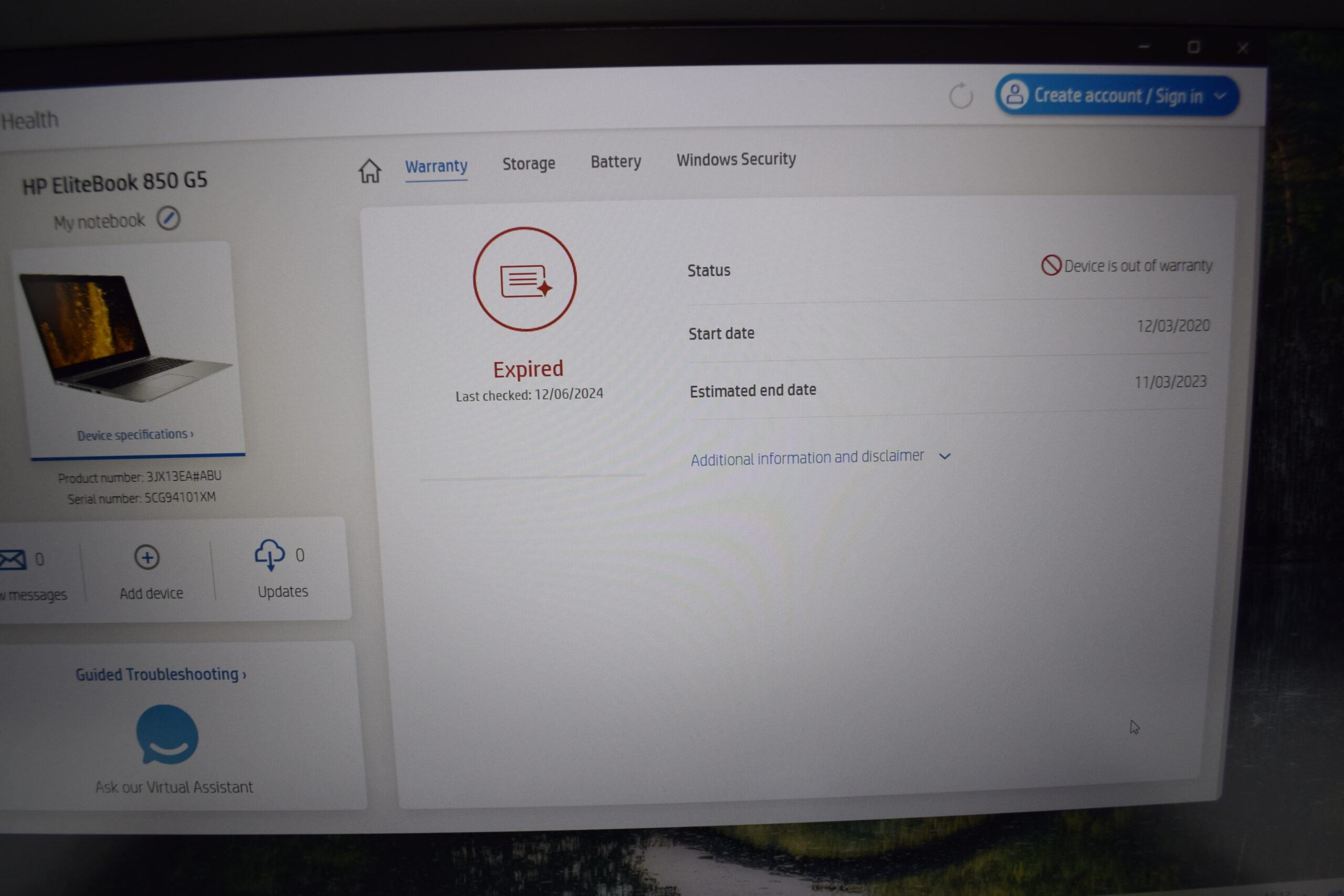Click estimated end date value 11/03/2023
This screenshot has width=1344, height=896.
1170,382
